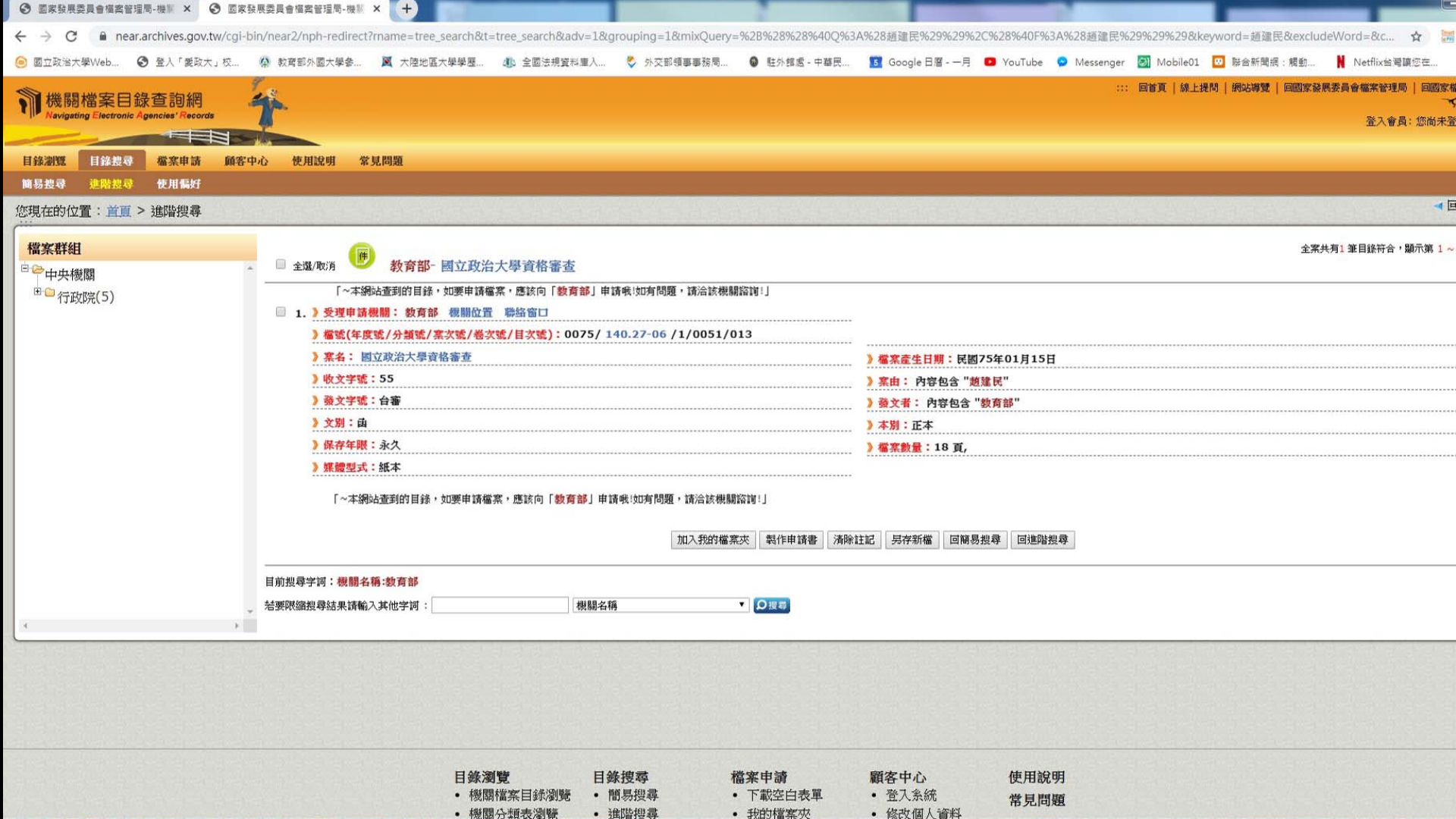Open the 機關名稱 dropdown

click(660, 605)
